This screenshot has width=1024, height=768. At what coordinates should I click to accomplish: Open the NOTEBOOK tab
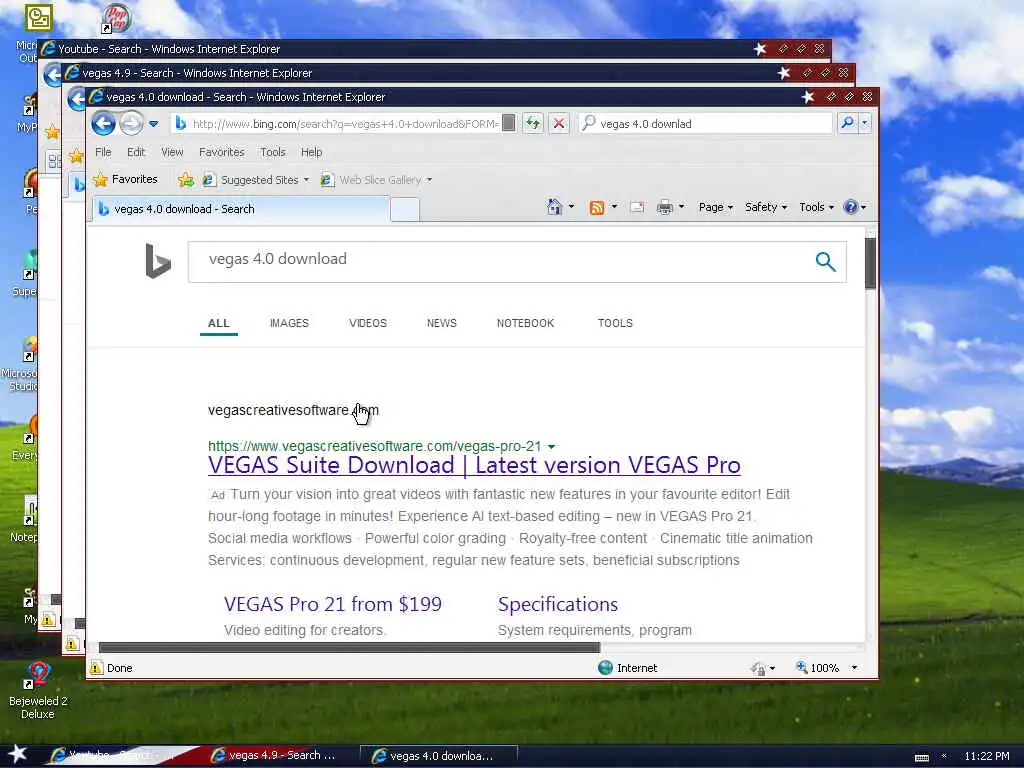525,323
